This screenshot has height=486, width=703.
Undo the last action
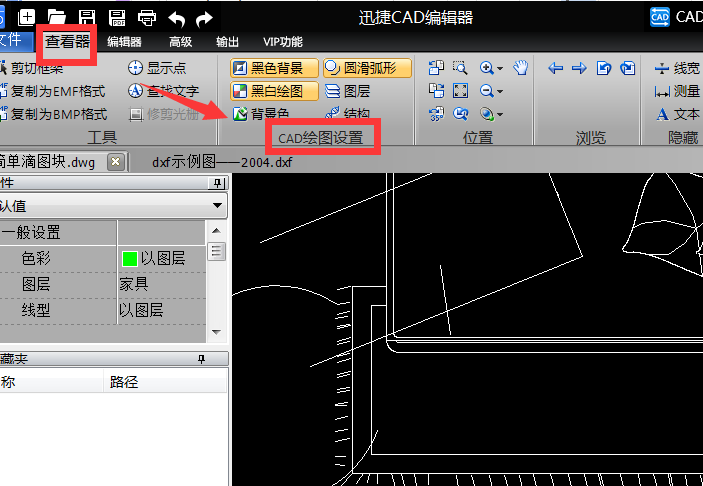coord(176,18)
